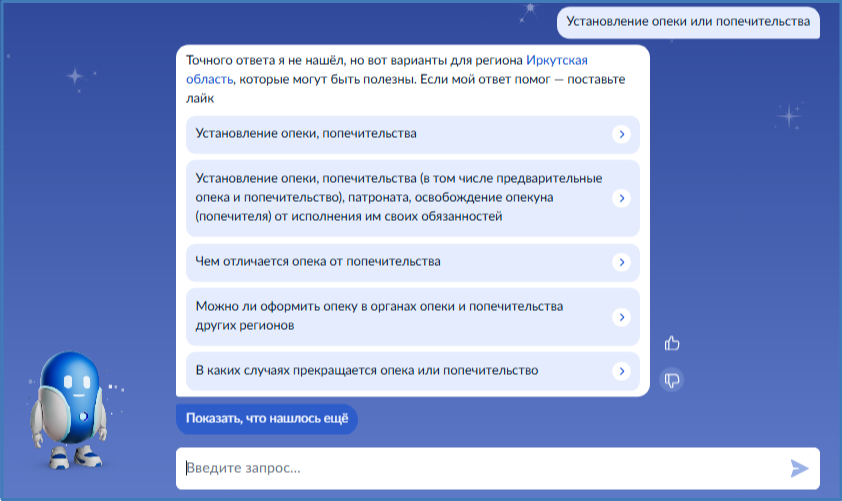Dislike the answer with thumbs down icon

click(x=672, y=379)
